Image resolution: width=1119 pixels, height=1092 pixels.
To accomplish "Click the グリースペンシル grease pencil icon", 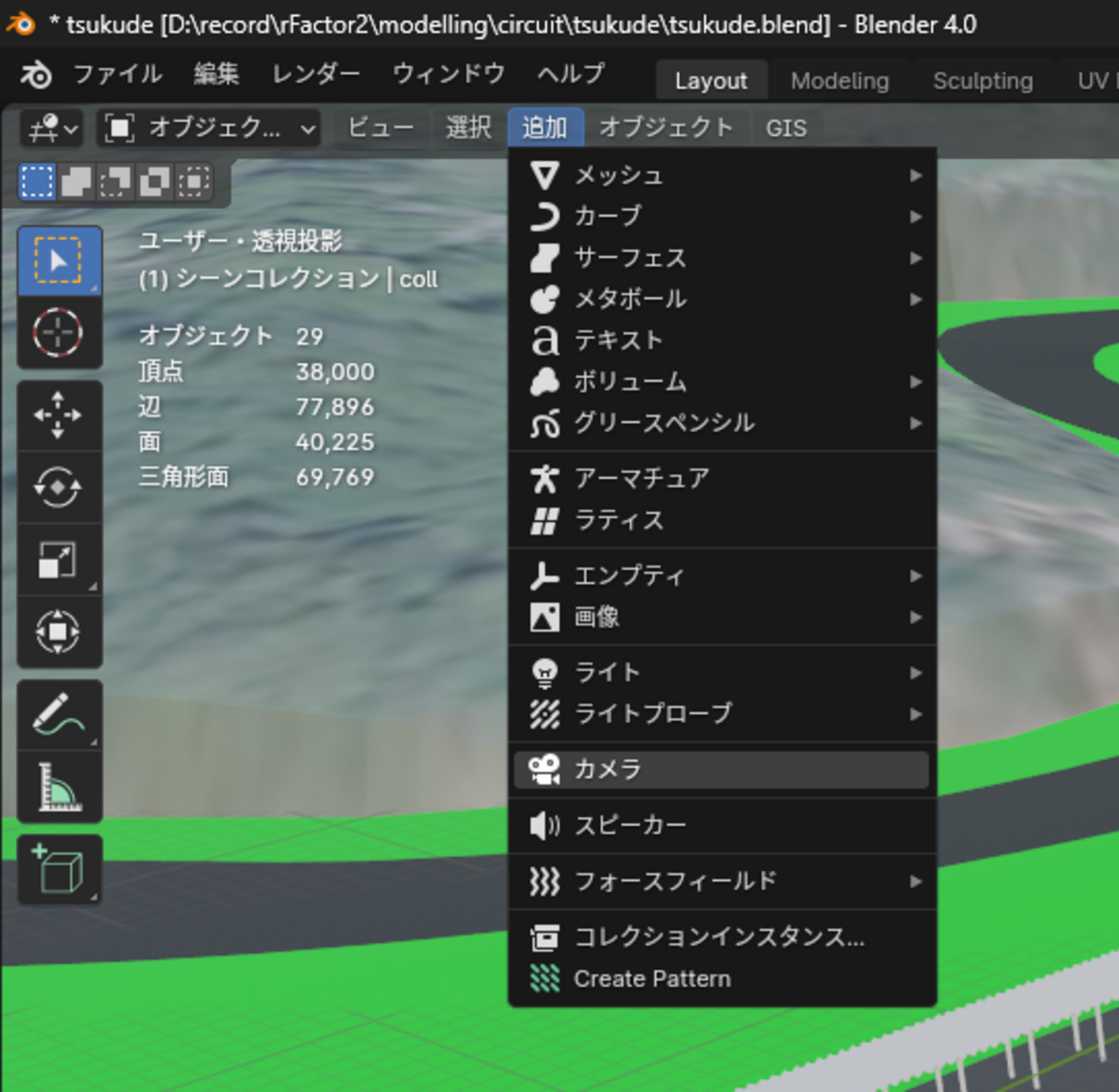I will 545,423.
